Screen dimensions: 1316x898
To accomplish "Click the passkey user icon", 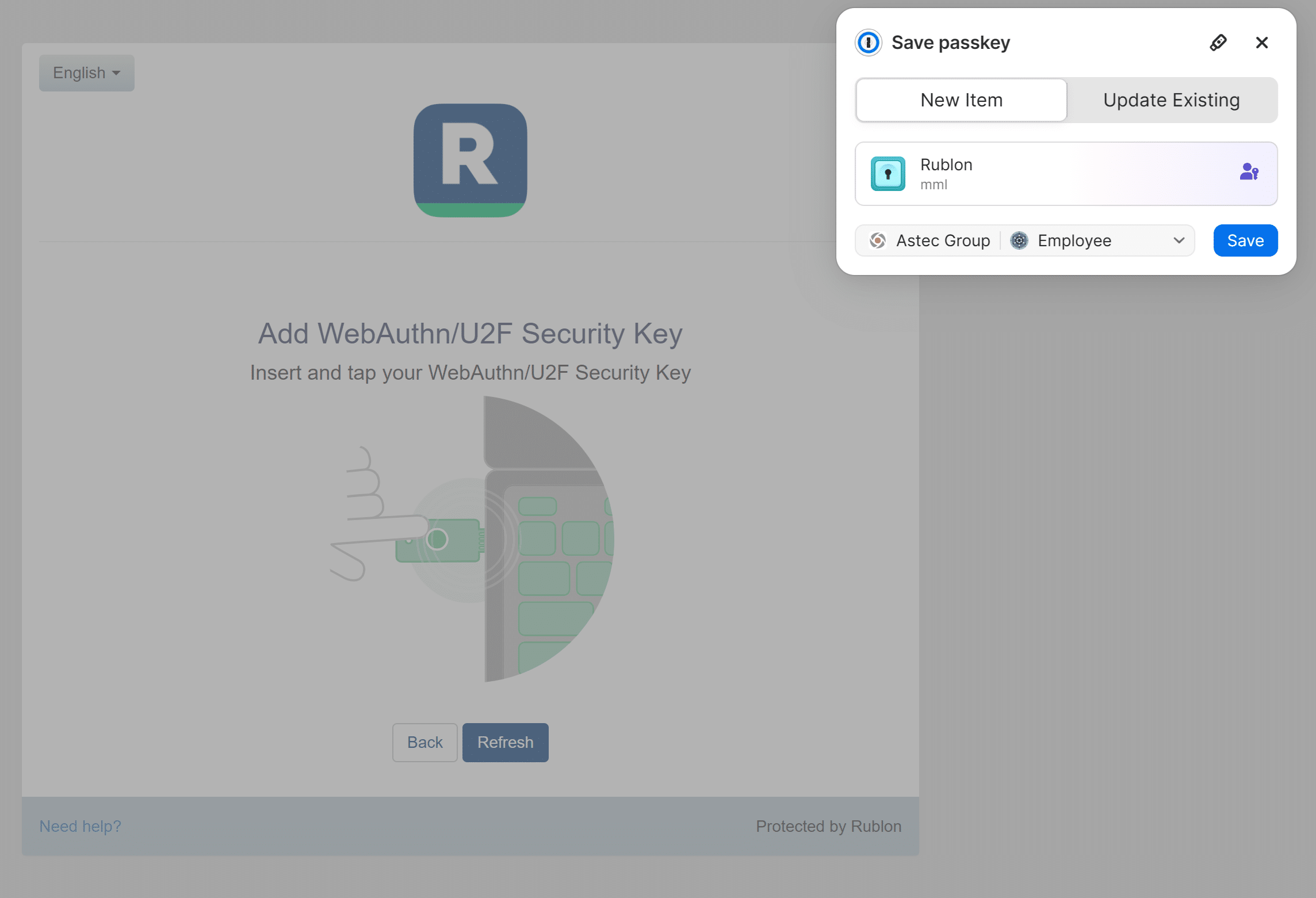I will click(x=1249, y=172).
